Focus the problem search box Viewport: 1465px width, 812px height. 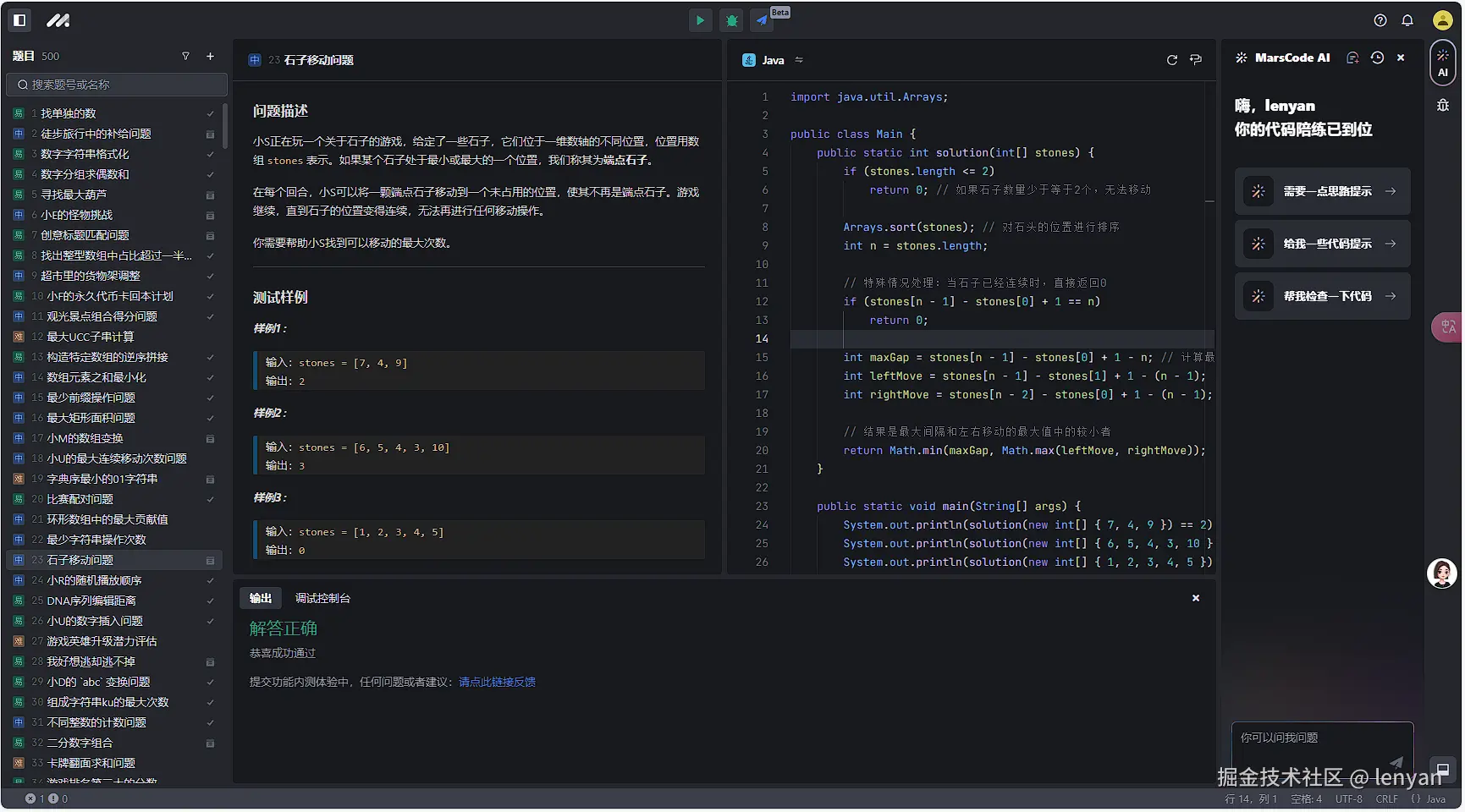[x=117, y=85]
